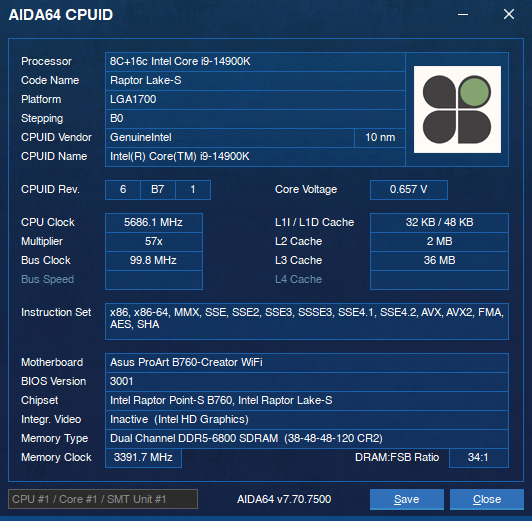Click the Core Voltage label
The image size is (532, 521).
click(x=306, y=189)
